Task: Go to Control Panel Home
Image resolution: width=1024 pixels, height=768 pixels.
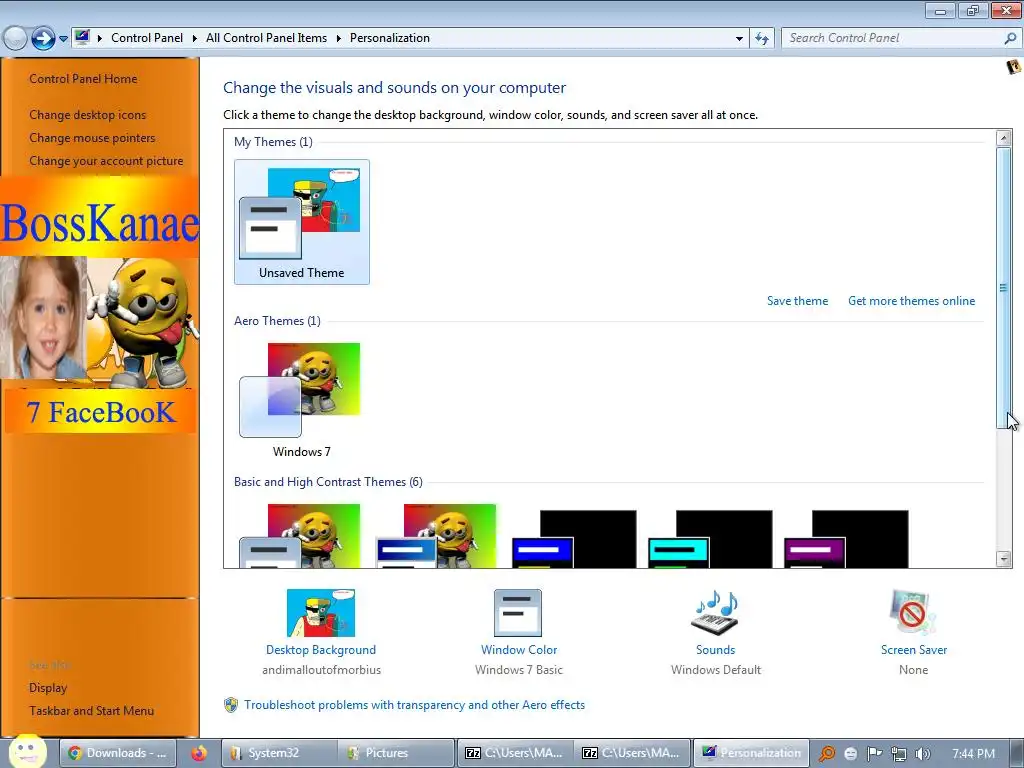Action: [83, 79]
